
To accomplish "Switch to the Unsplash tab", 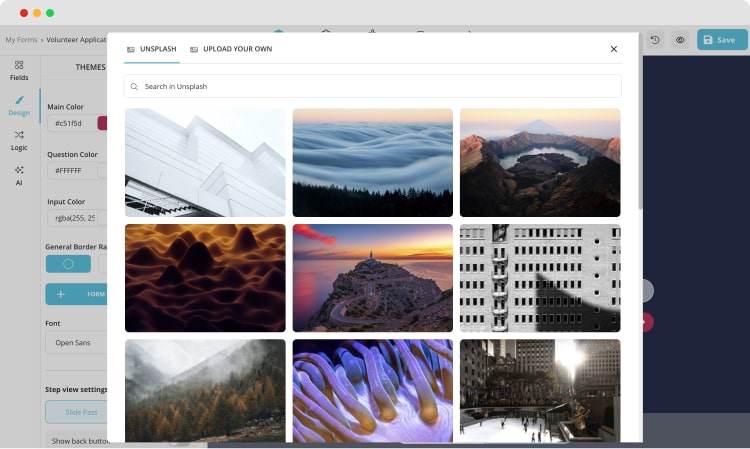I will 151,49.
